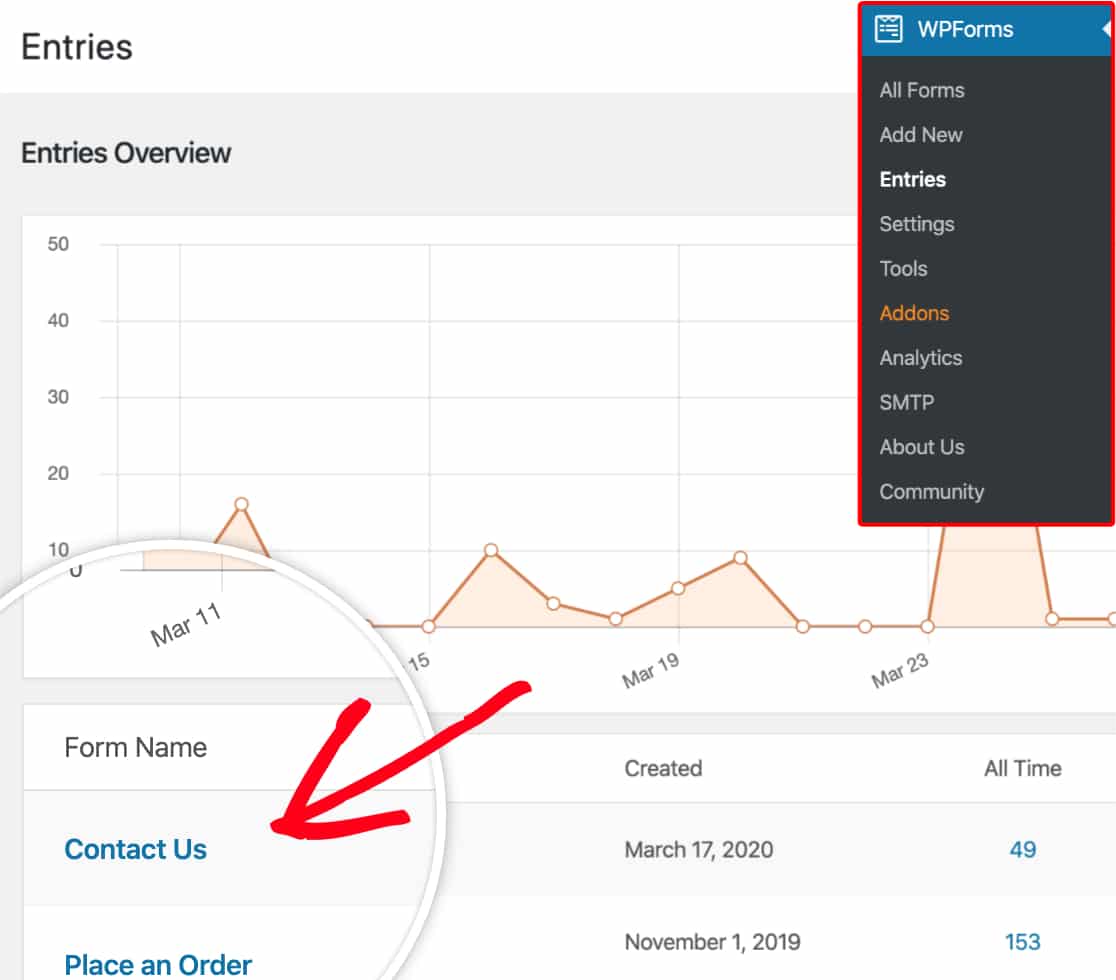The width and height of the screenshot is (1116, 980).
Task: Open About Us in the WPForms menu
Action: [922, 447]
